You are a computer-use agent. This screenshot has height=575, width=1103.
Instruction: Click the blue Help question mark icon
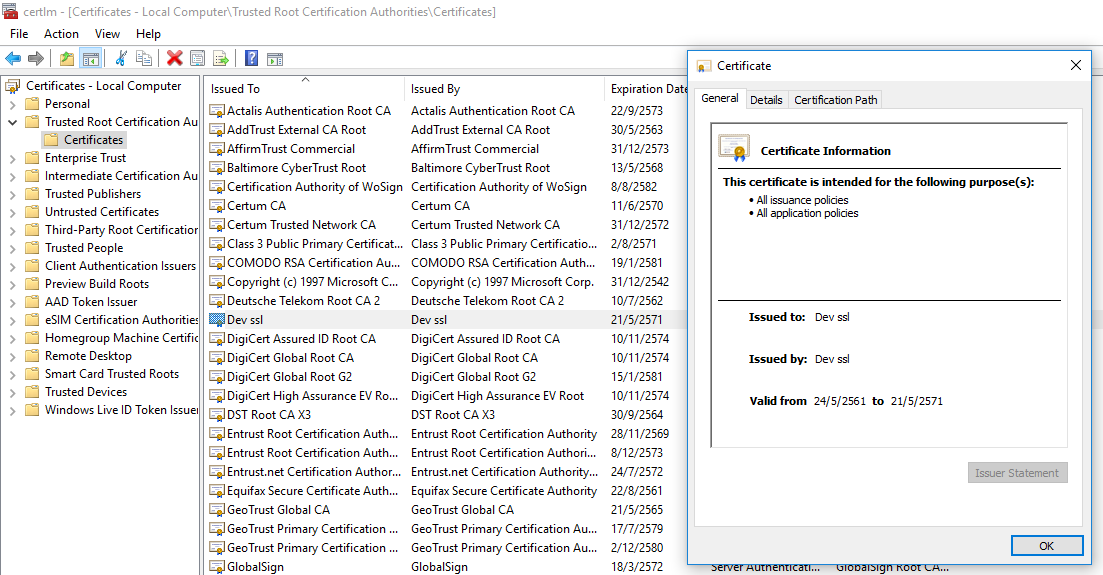[x=251, y=59]
